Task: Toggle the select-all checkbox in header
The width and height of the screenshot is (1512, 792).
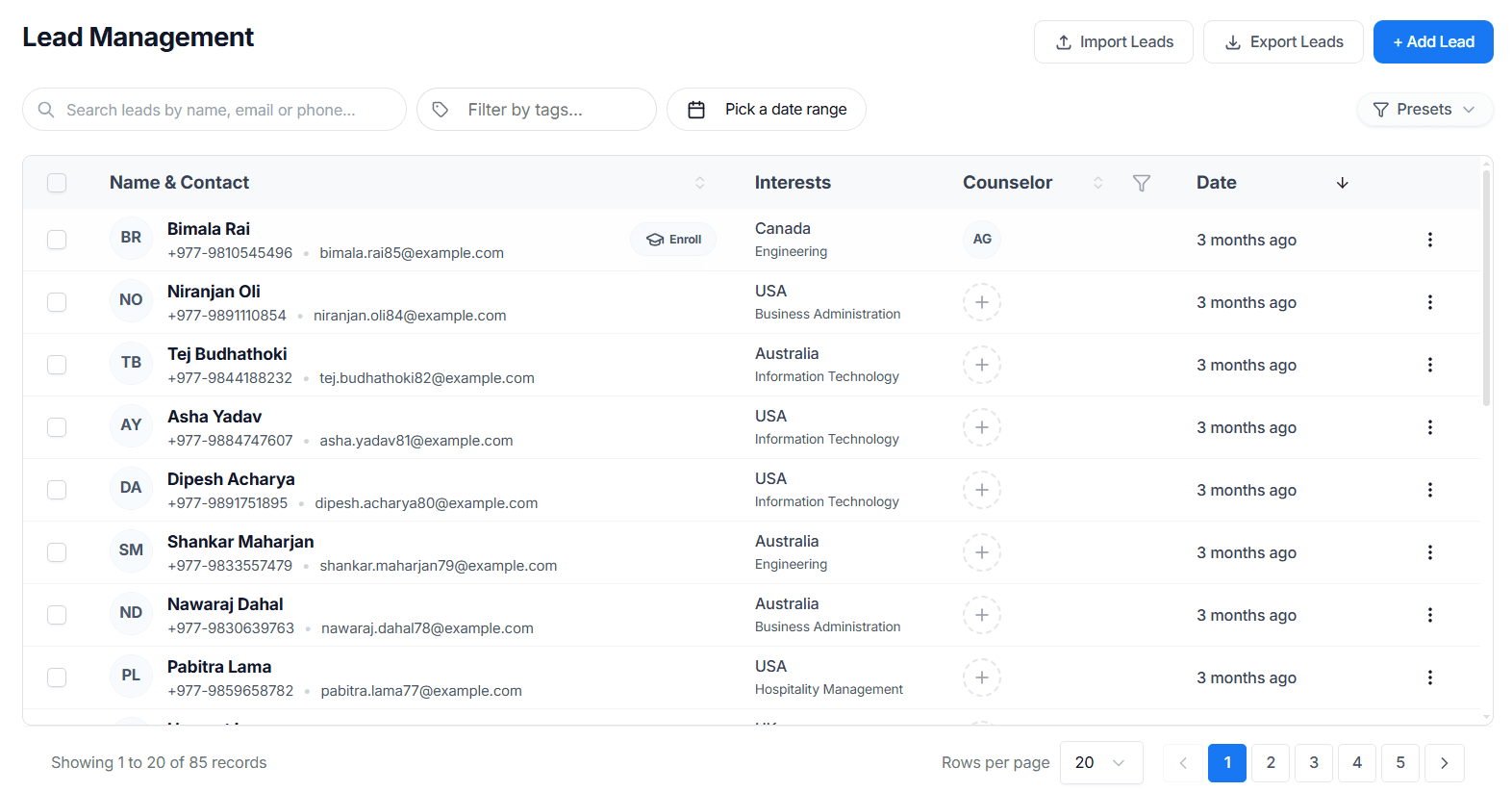Action: point(57,183)
